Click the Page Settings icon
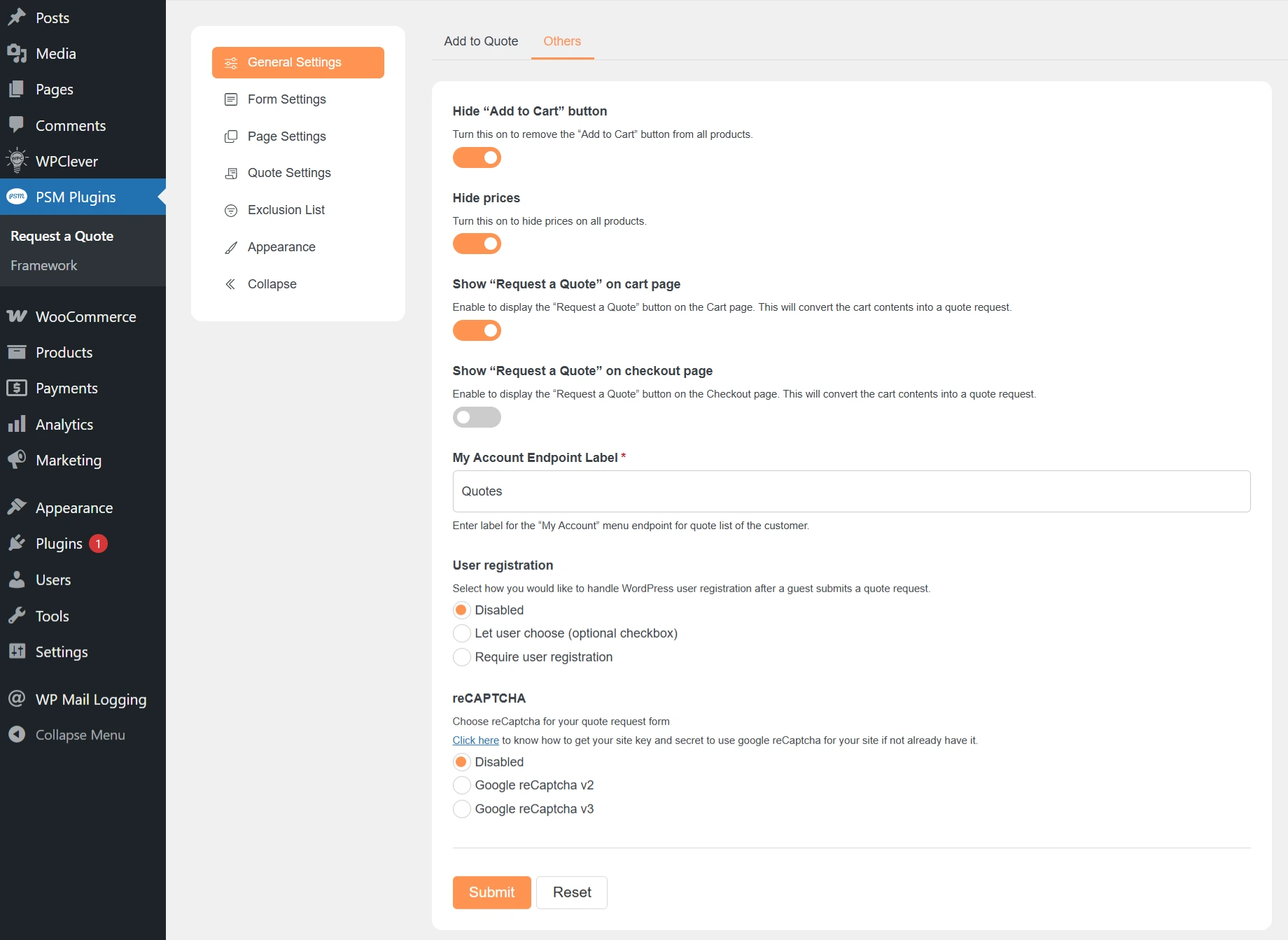This screenshot has width=1288, height=940. pos(230,136)
